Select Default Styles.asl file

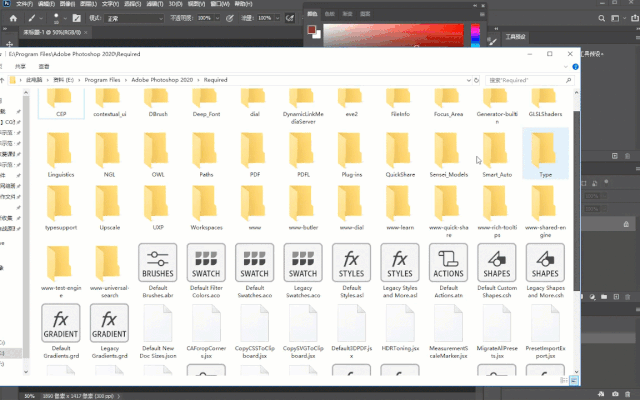click(351, 271)
